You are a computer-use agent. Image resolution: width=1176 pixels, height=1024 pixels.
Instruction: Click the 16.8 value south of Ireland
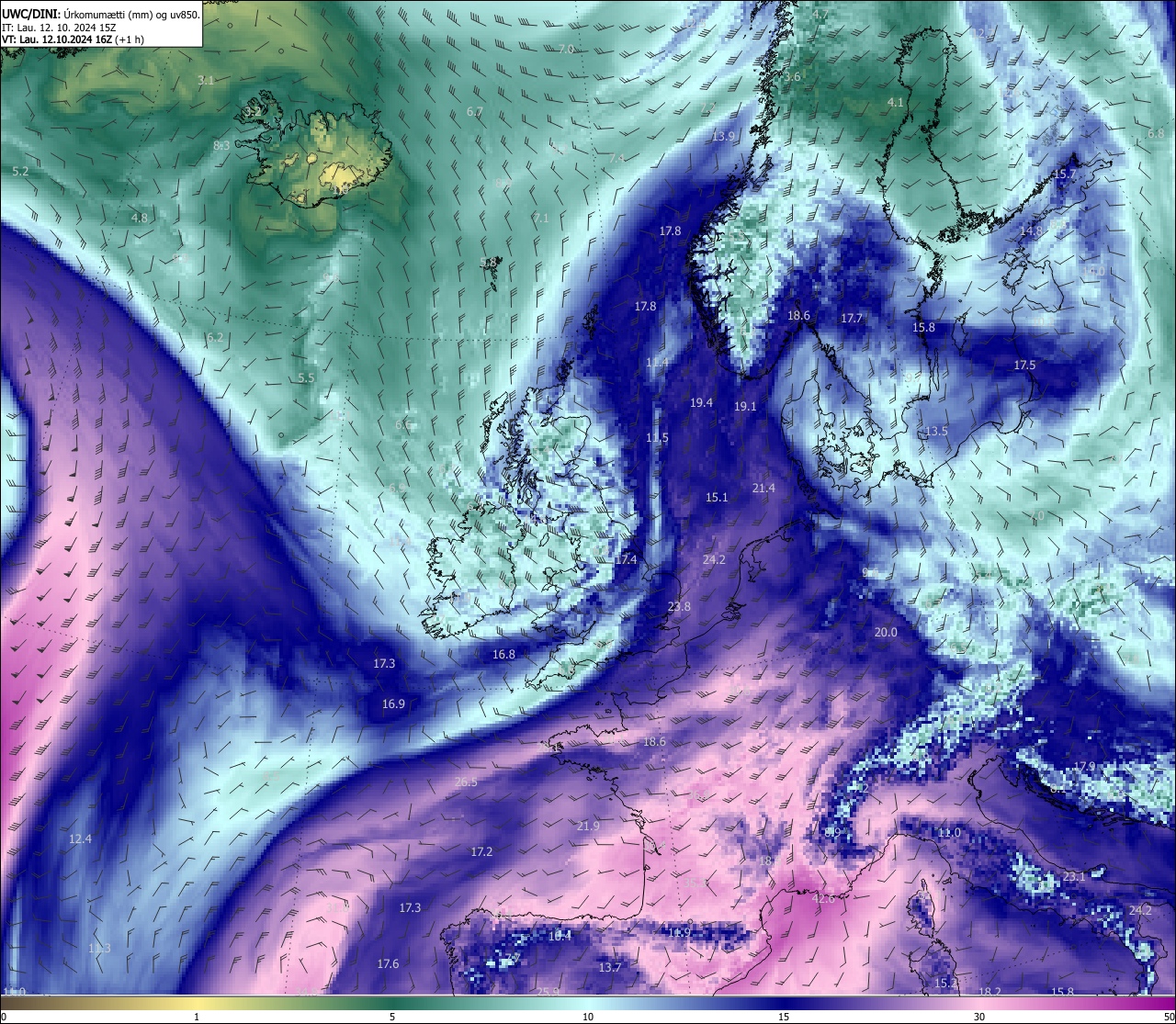pos(503,655)
